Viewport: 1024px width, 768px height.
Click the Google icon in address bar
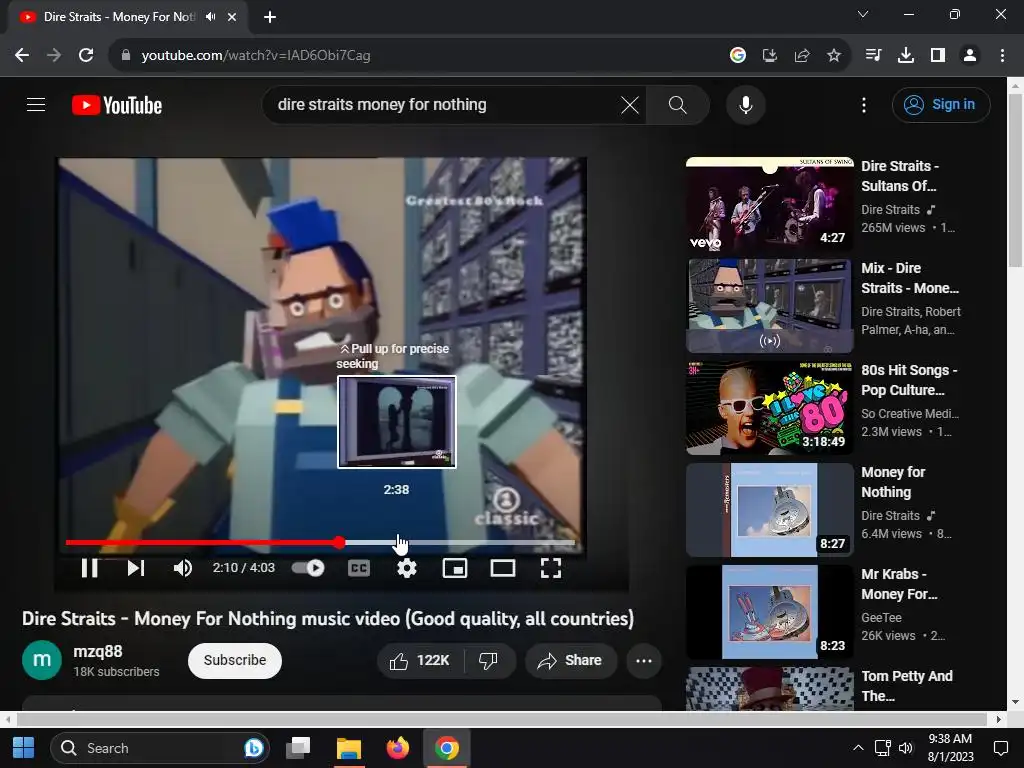pyautogui.click(x=738, y=56)
